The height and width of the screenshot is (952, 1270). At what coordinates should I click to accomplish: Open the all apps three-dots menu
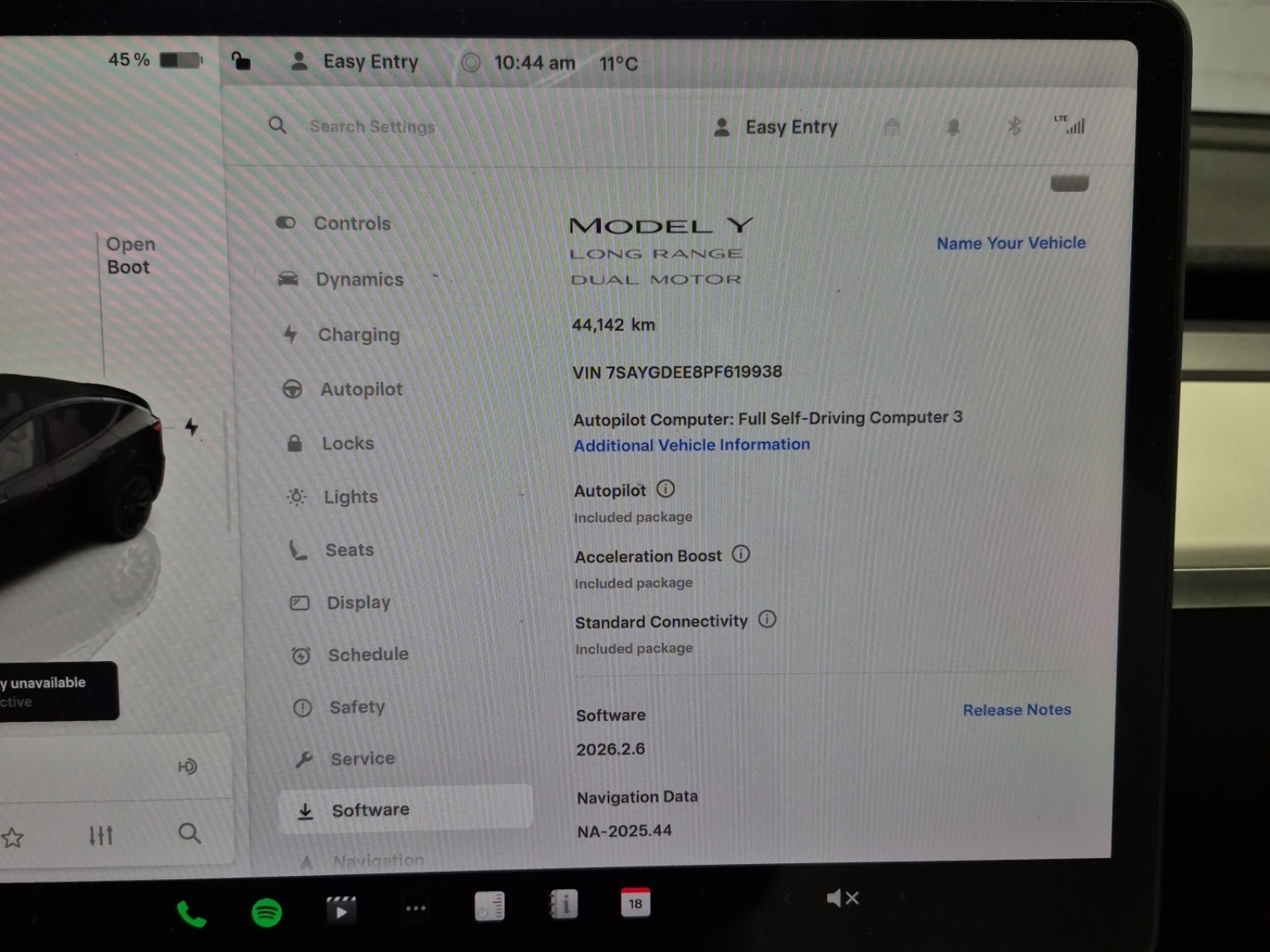pos(416,908)
